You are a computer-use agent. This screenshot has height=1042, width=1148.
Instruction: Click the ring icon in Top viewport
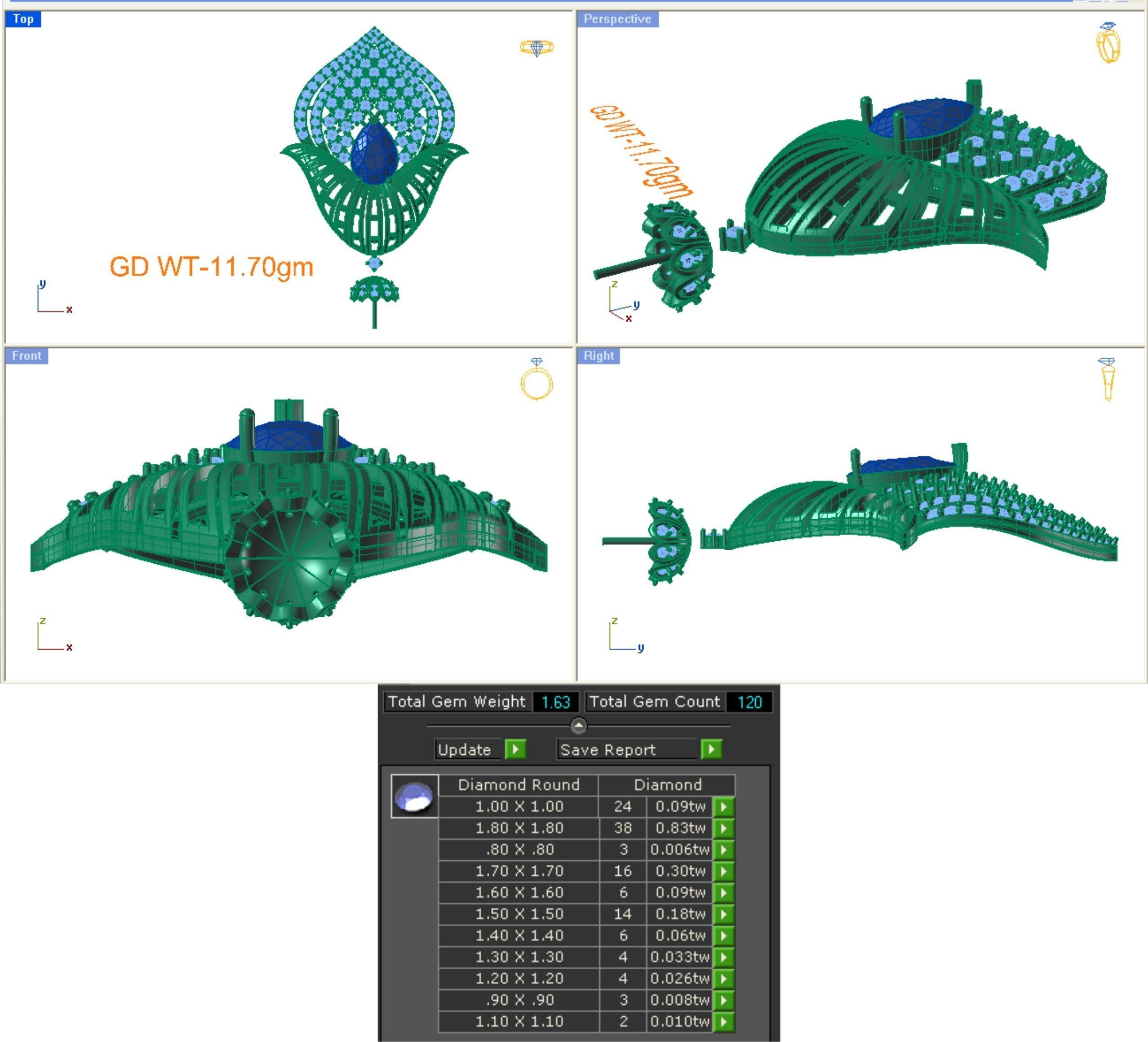[536, 48]
